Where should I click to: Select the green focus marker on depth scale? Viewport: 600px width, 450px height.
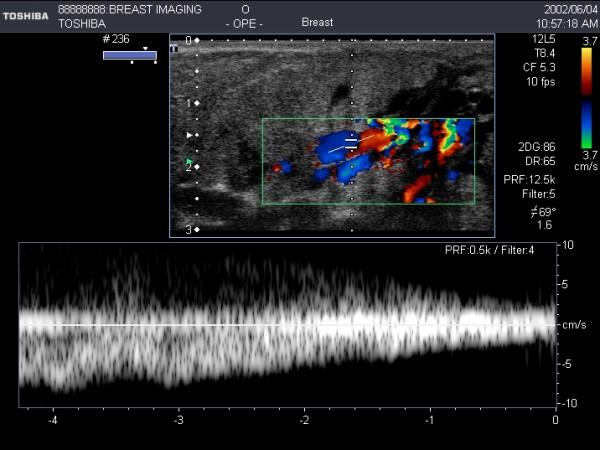point(189,161)
